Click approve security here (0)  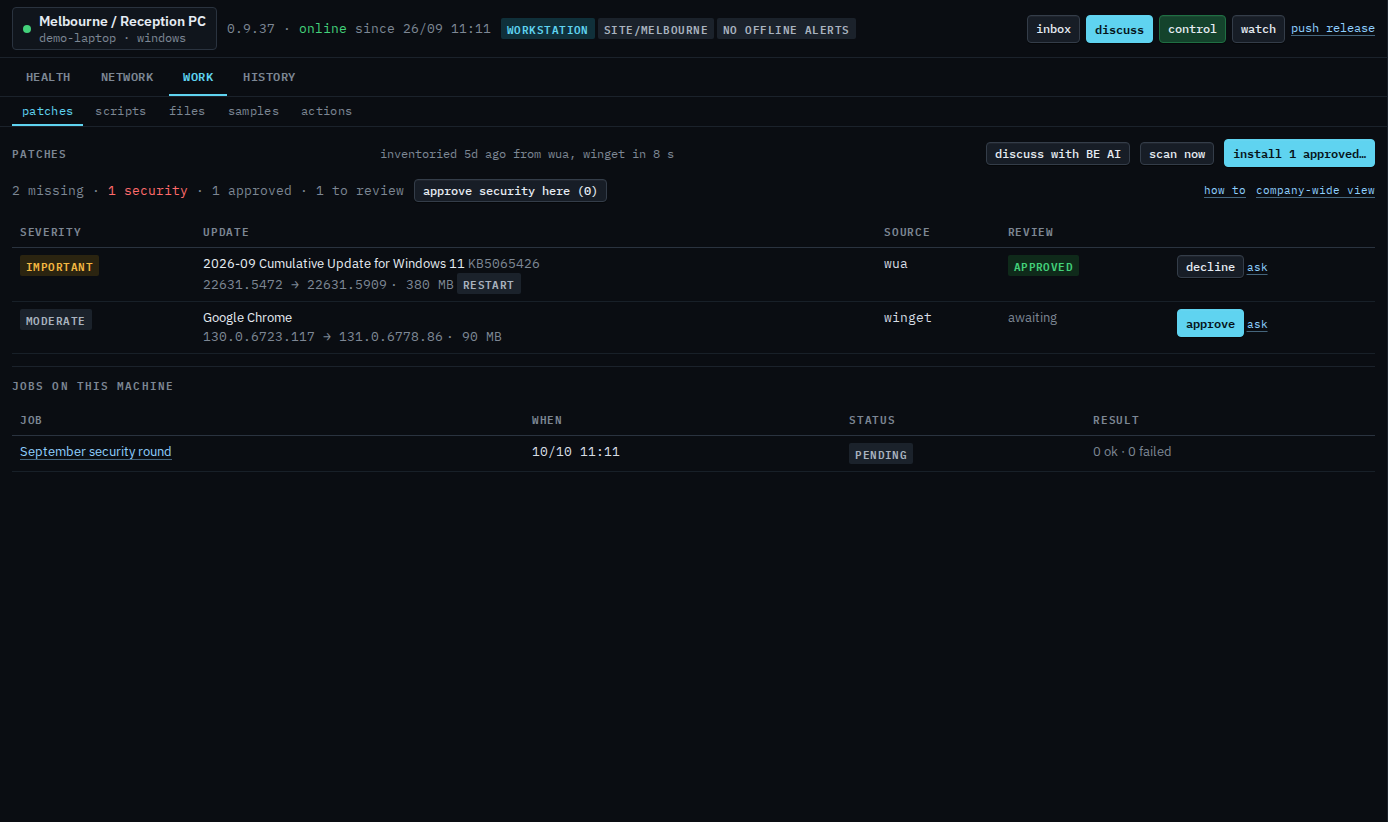510,191
